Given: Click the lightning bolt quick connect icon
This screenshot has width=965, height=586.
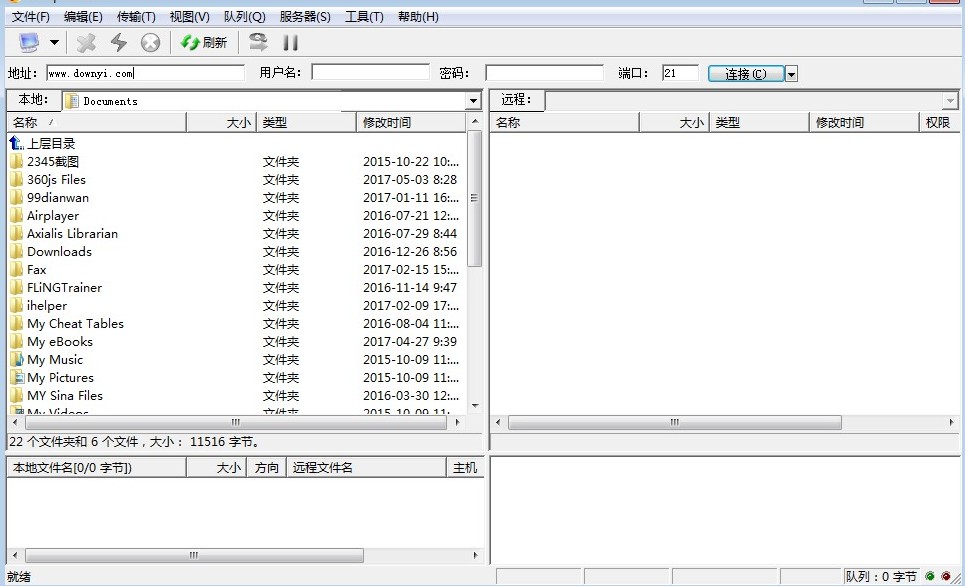Looking at the screenshot, I should [x=119, y=42].
